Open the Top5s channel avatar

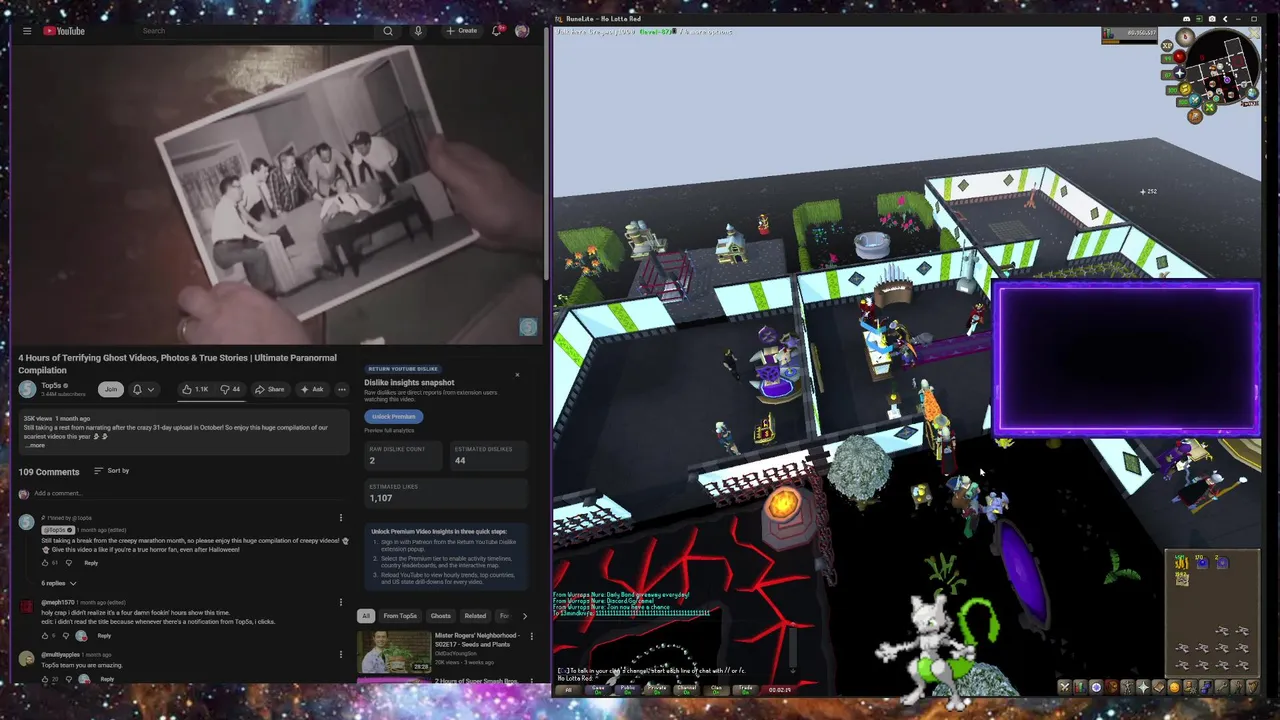click(x=27, y=389)
